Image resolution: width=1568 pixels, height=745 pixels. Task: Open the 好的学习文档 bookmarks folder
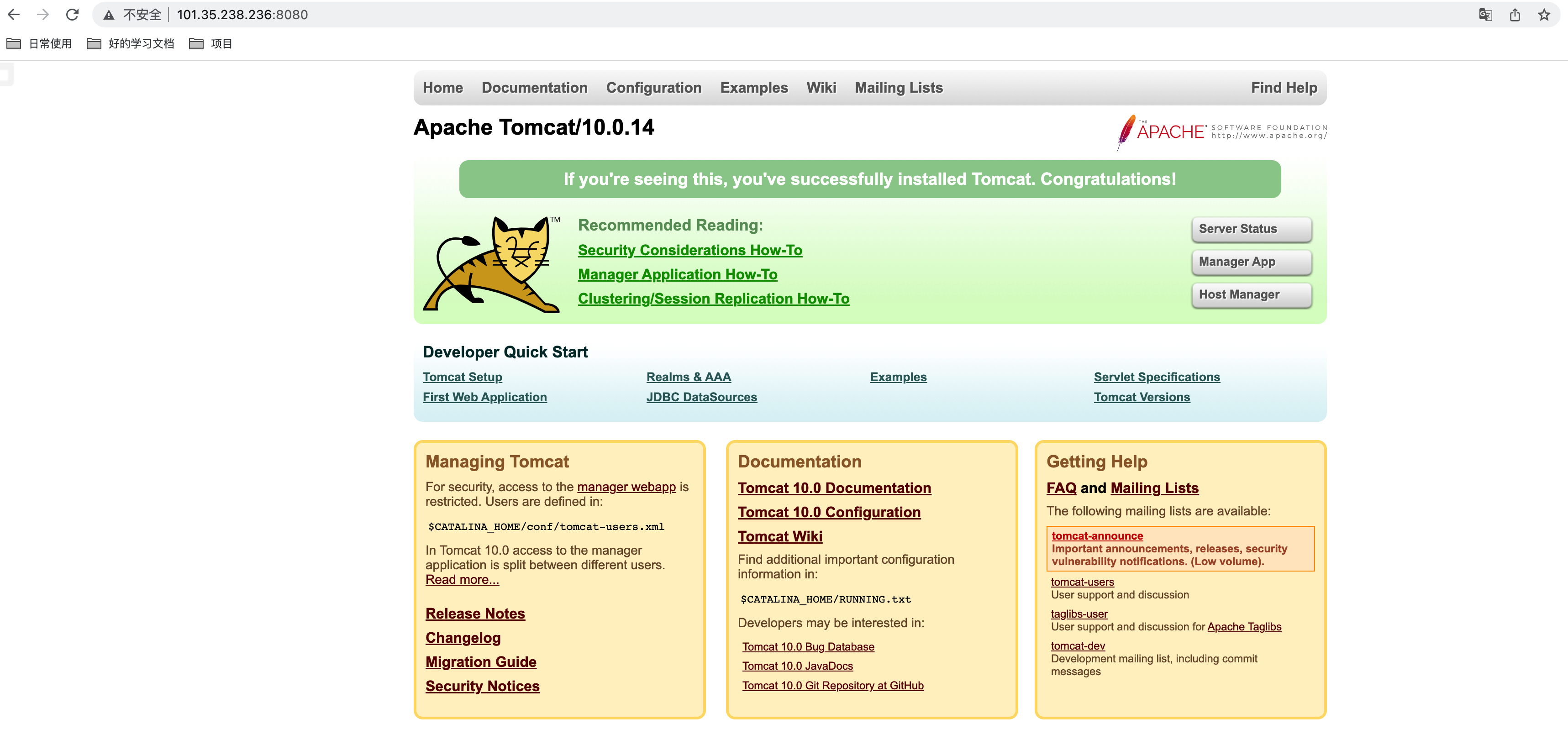click(131, 44)
